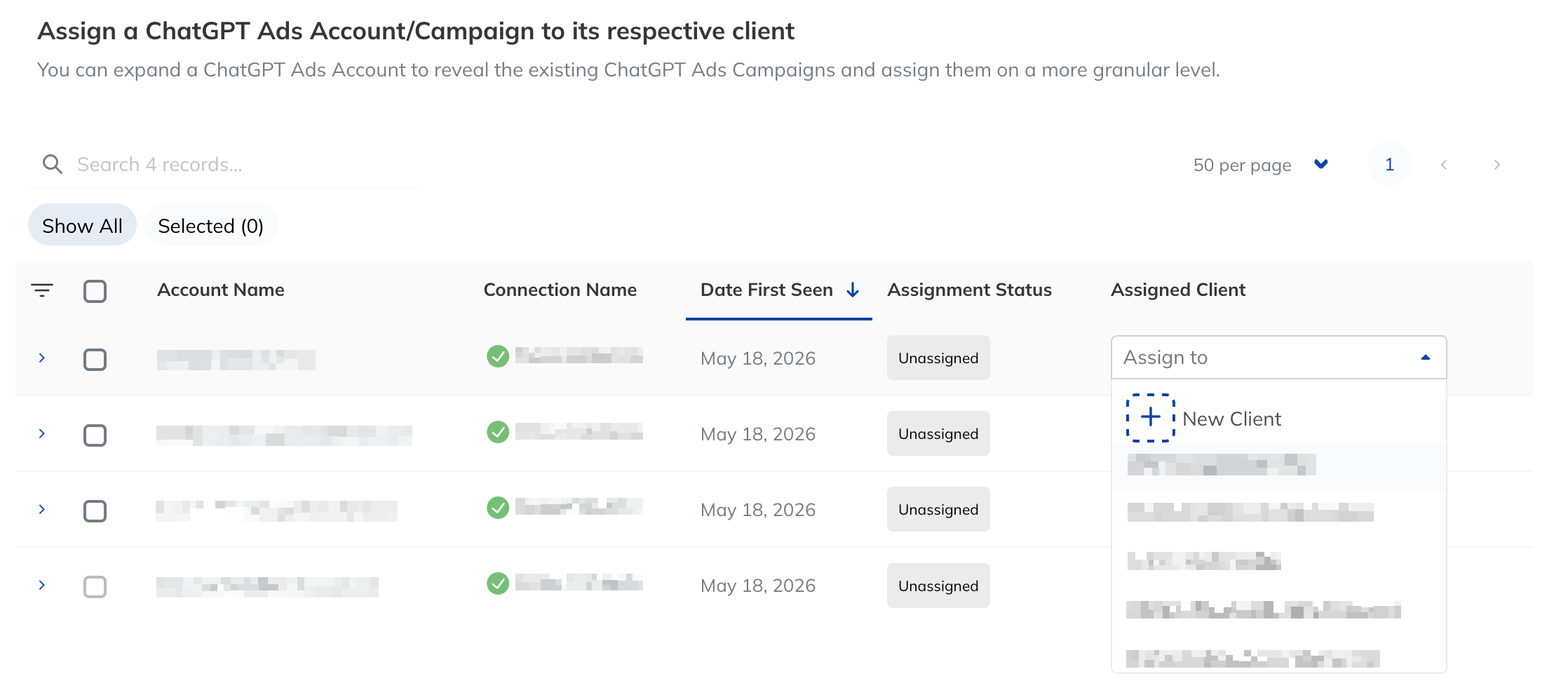
Task: Click the magnifier search icon
Action: (x=53, y=164)
